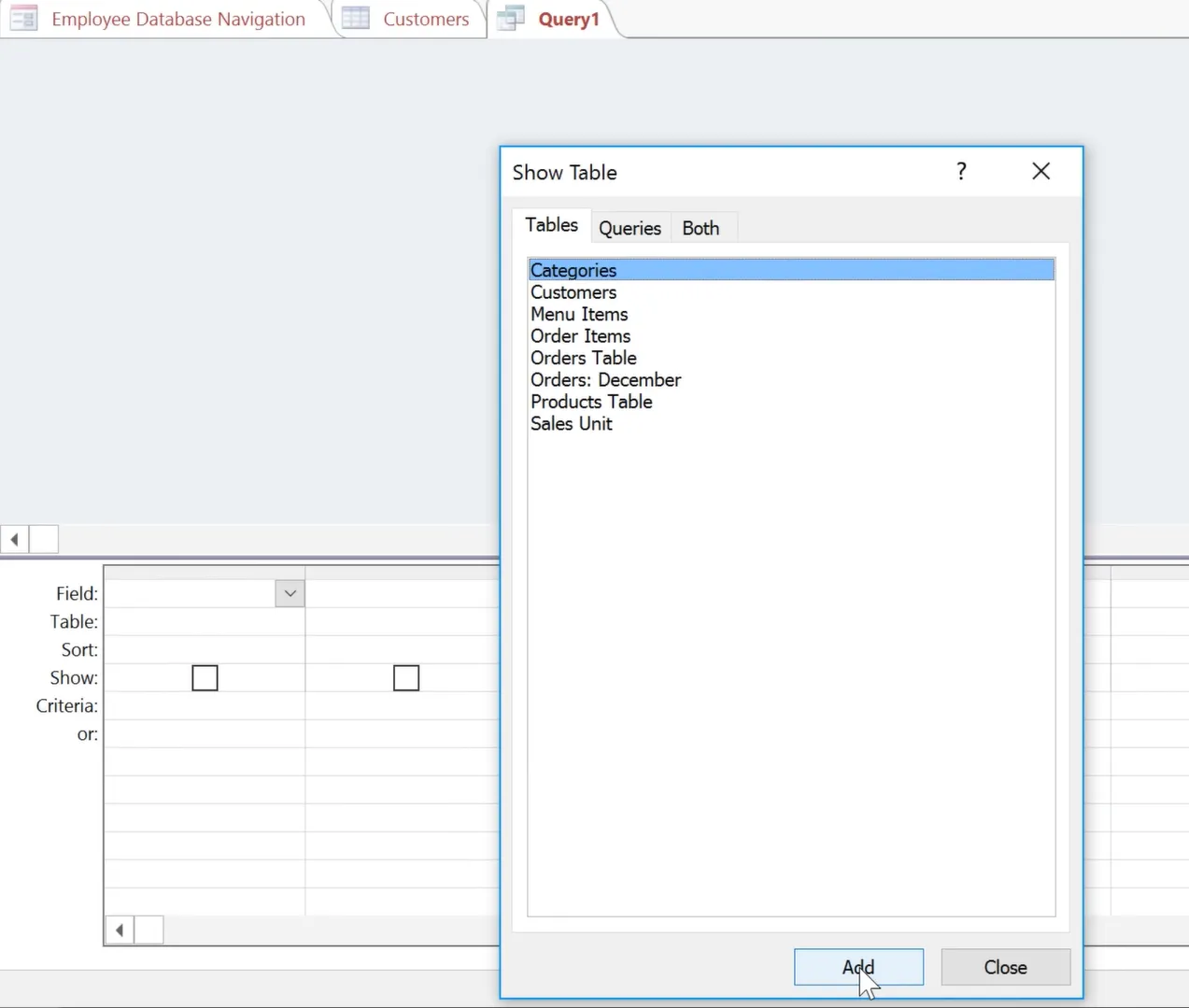Click the left scroll arrow in table pane
1189x1008 pixels.
point(14,539)
